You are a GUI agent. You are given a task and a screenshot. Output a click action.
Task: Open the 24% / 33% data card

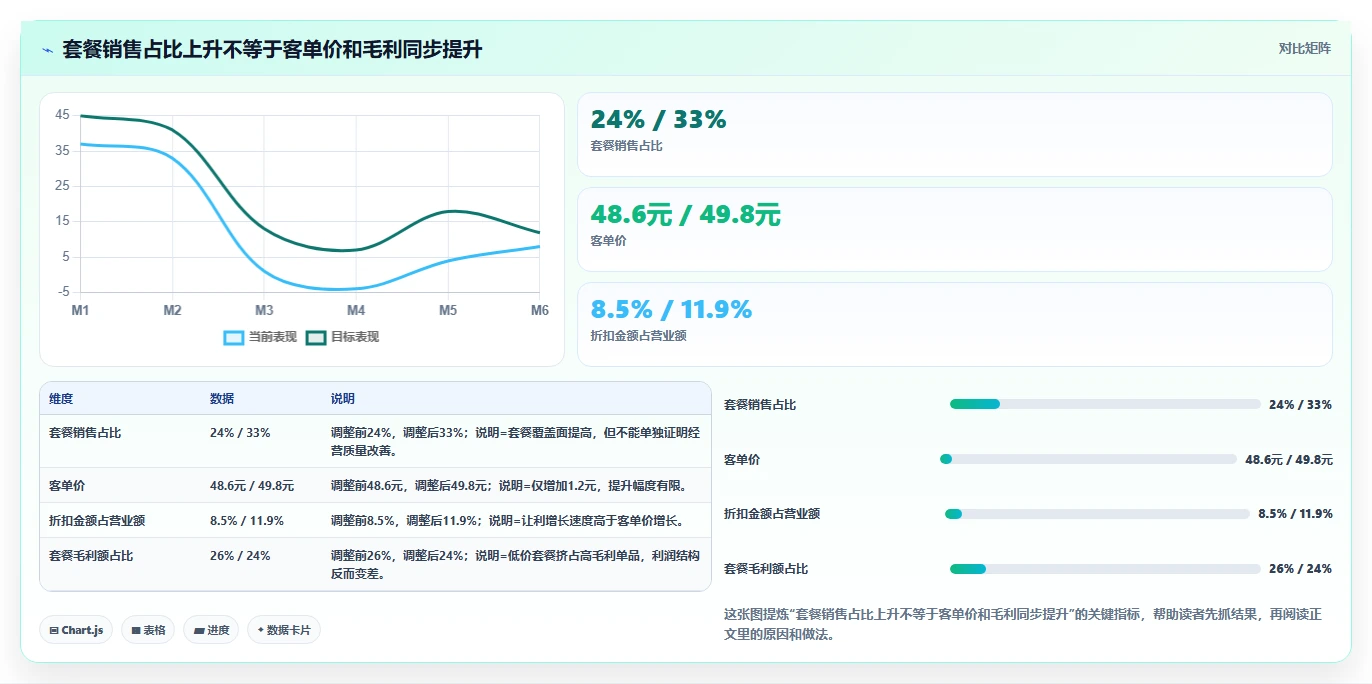coord(955,134)
